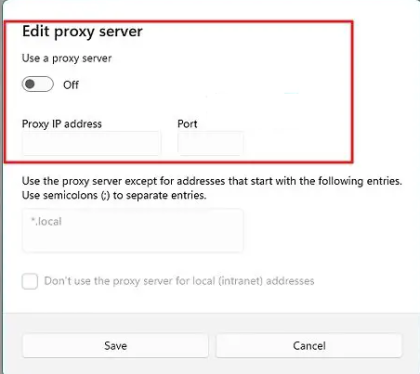
Task: Click the Port input field
Action: point(211,143)
